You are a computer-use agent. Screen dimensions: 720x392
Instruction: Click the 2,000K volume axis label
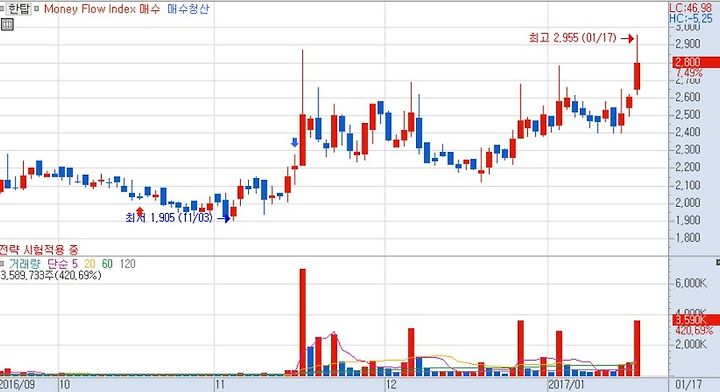click(x=691, y=344)
